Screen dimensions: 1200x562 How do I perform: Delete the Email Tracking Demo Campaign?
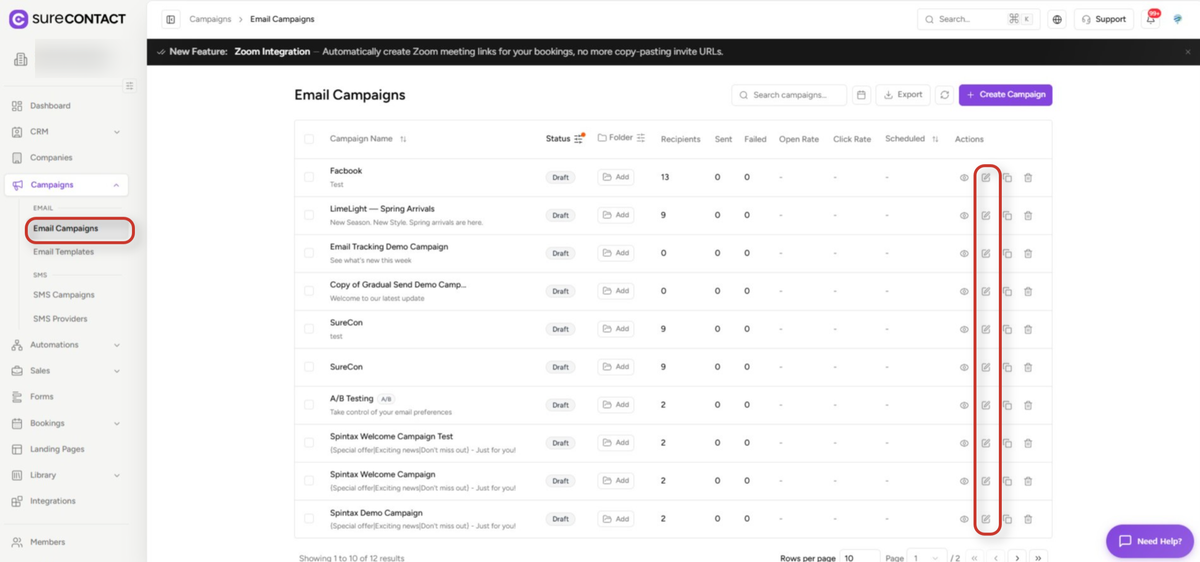pos(1028,254)
